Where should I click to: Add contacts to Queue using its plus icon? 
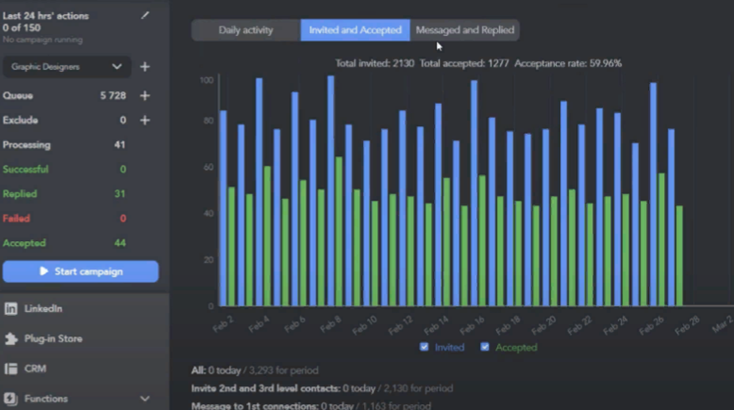[x=145, y=96]
